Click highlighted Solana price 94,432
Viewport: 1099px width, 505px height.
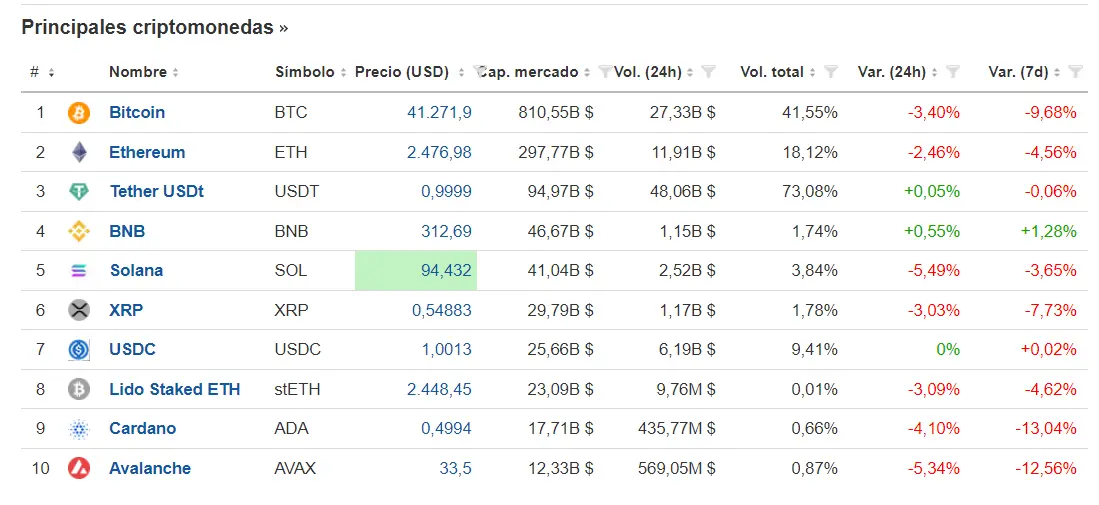[x=416, y=270]
